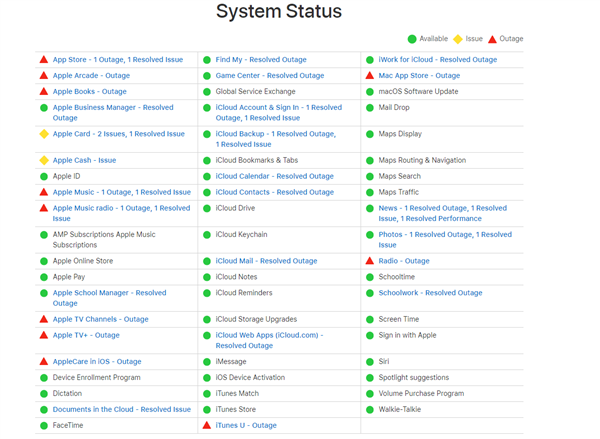Click the green dot beside Find My
600x439 pixels.
click(207, 60)
